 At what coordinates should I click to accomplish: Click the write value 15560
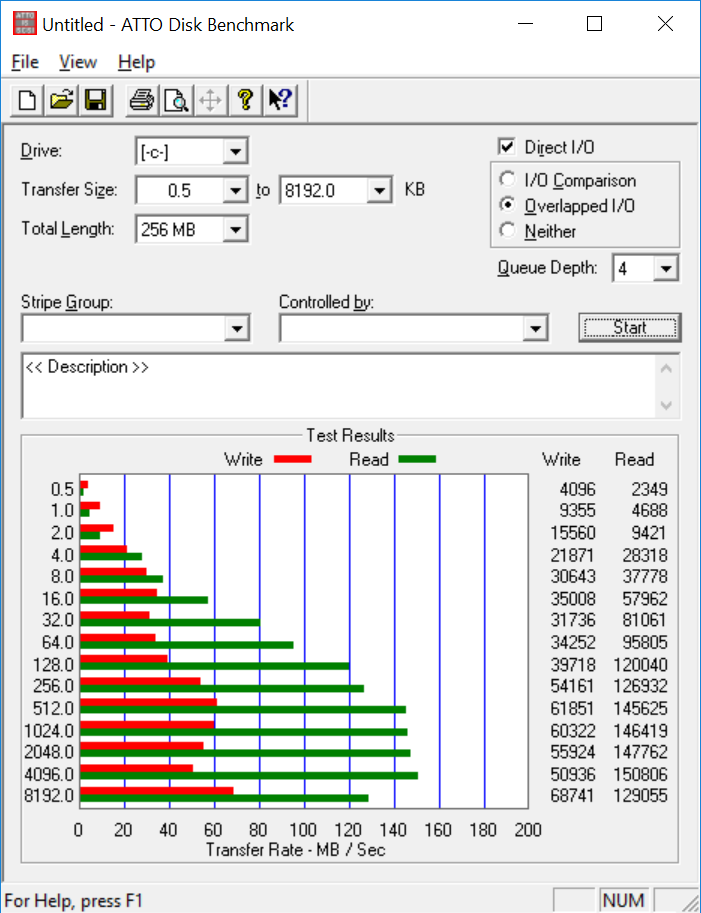pyautogui.click(x=573, y=533)
